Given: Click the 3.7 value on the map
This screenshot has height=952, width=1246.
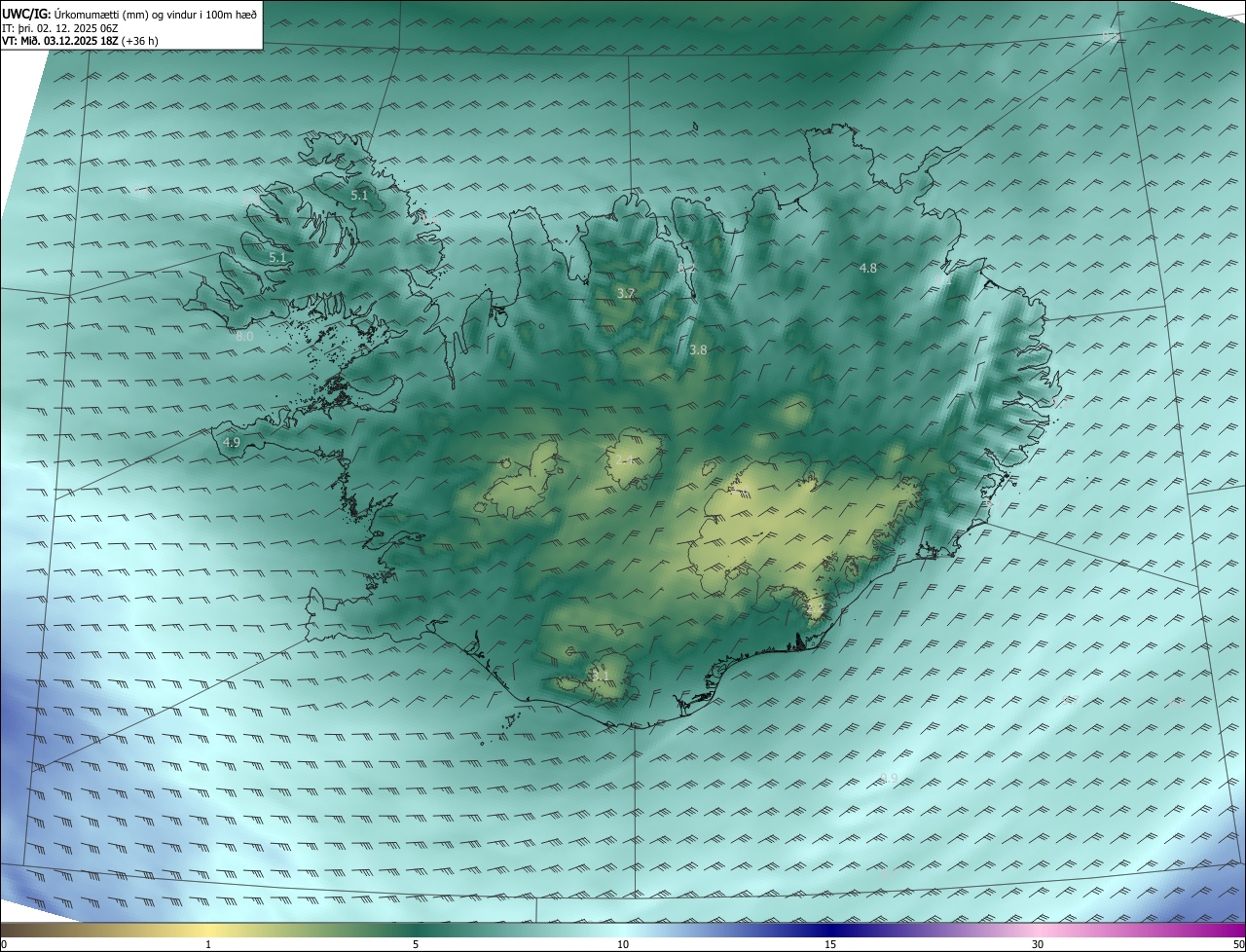Looking at the screenshot, I should click(x=626, y=293).
